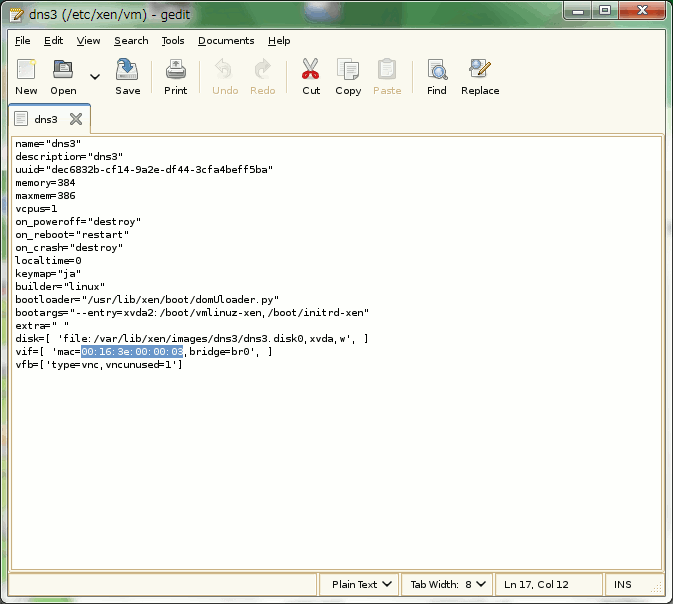Image resolution: width=673 pixels, height=604 pixels.
Task: Click the window resize grip in status bar
Action: click(657, 587)
